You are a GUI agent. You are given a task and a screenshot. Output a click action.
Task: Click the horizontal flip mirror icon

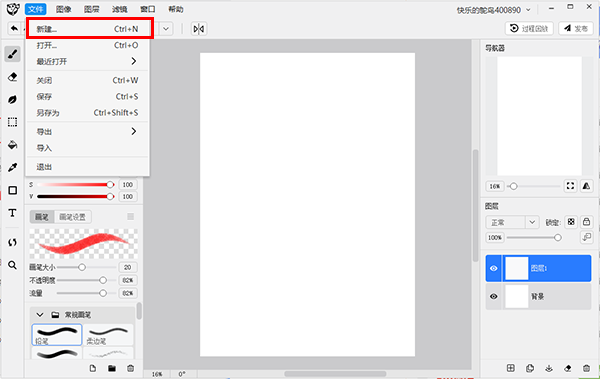(x=199, y=29)
